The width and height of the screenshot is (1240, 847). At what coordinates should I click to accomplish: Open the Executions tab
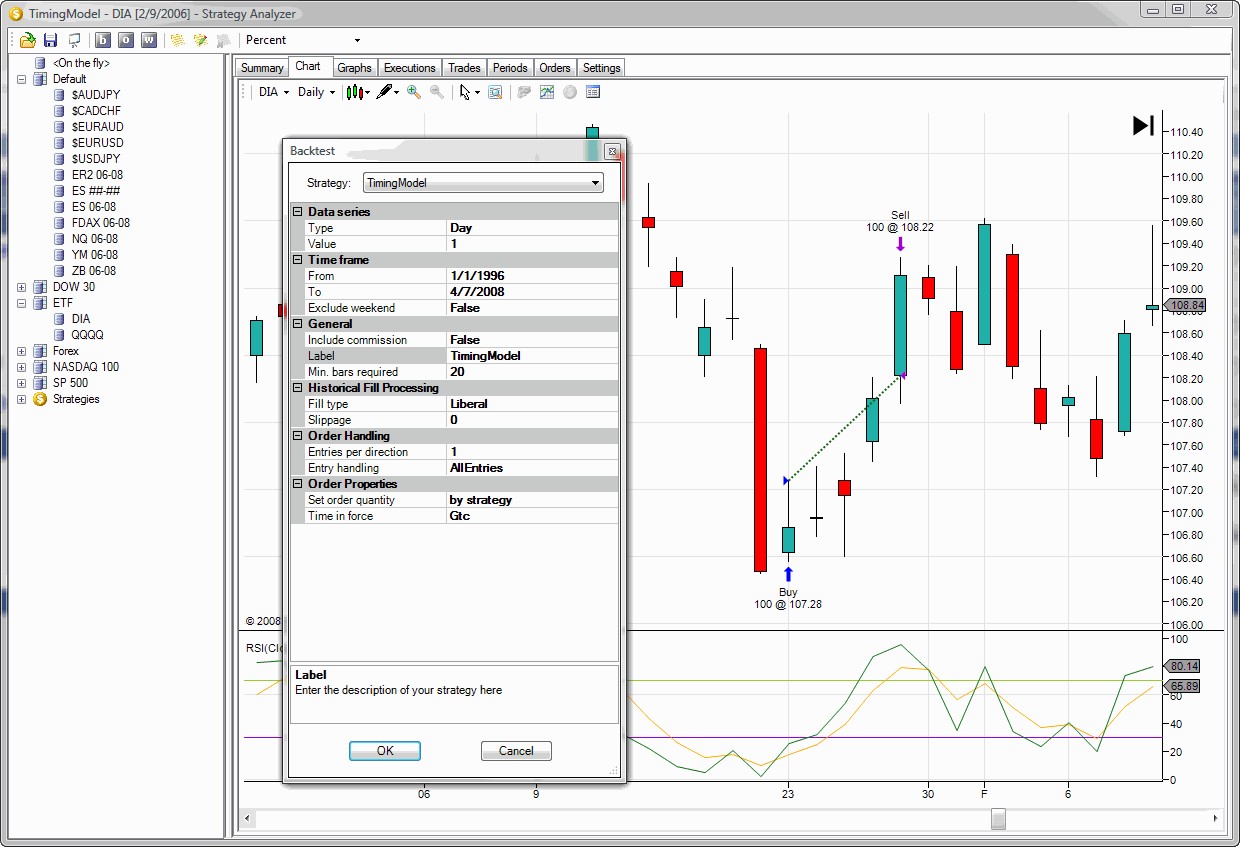click(x=409, y=67)
